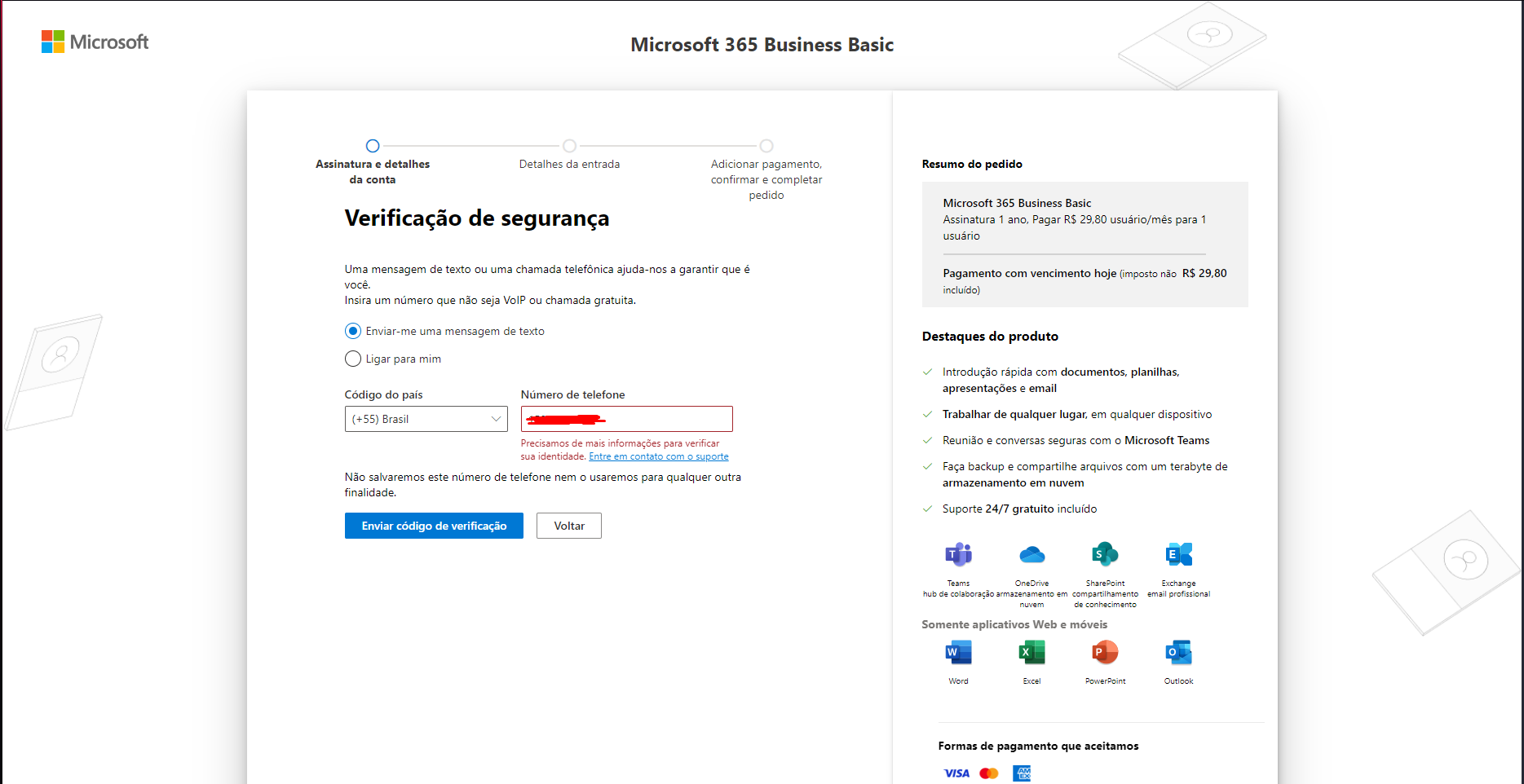Click the Excel icon

tap(1031, 653)
